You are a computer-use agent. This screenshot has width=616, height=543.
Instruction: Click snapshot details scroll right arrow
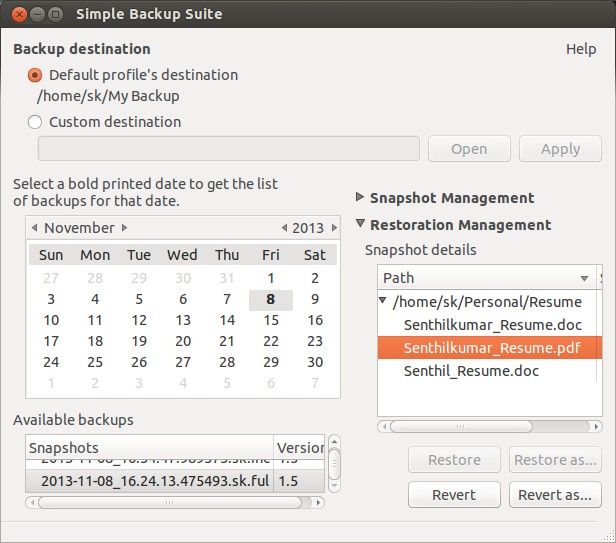(596, 427)
